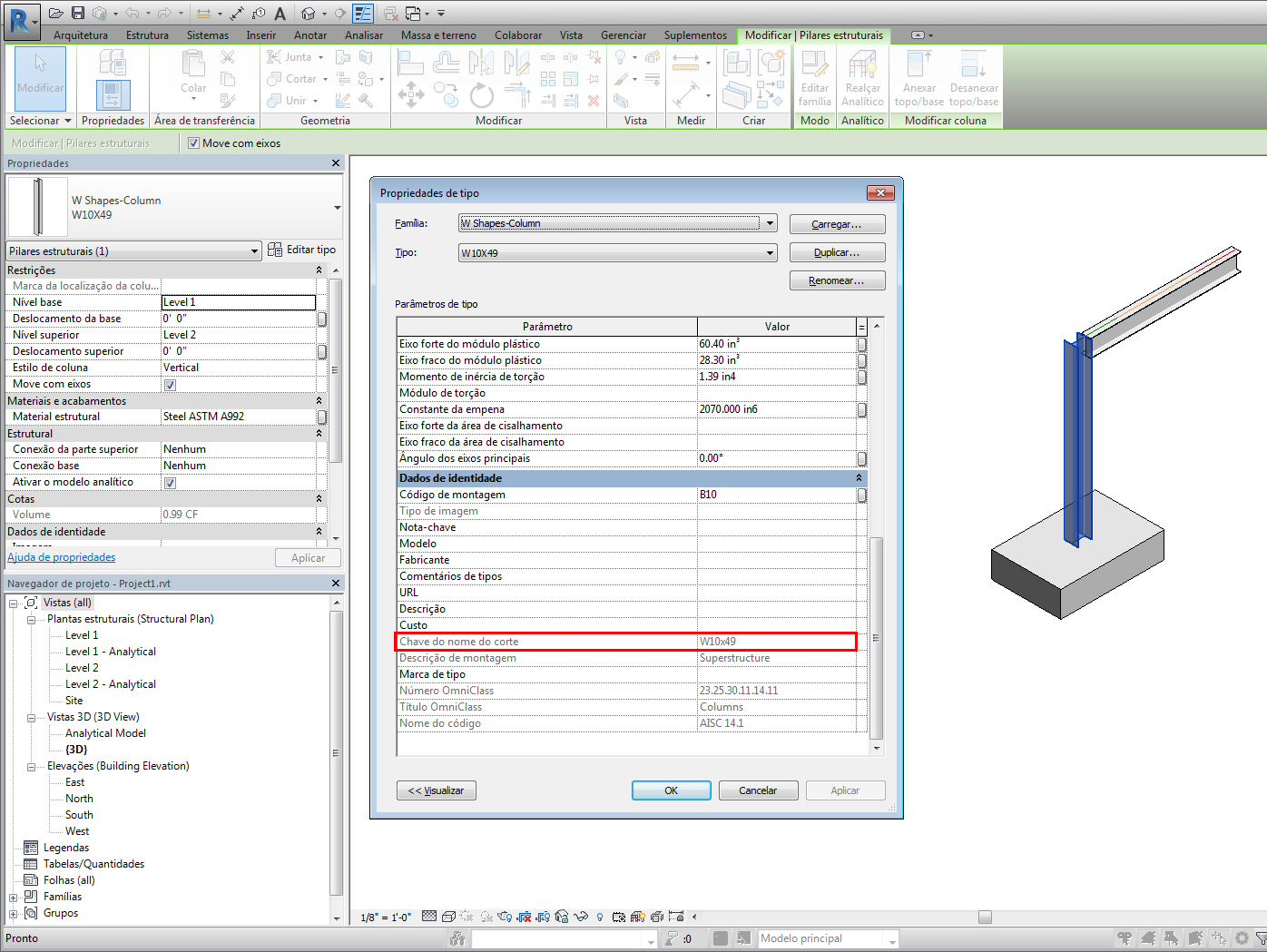
Task: Open the Tipo dropdown showing W10X49
Action: (x=770, y=253)
